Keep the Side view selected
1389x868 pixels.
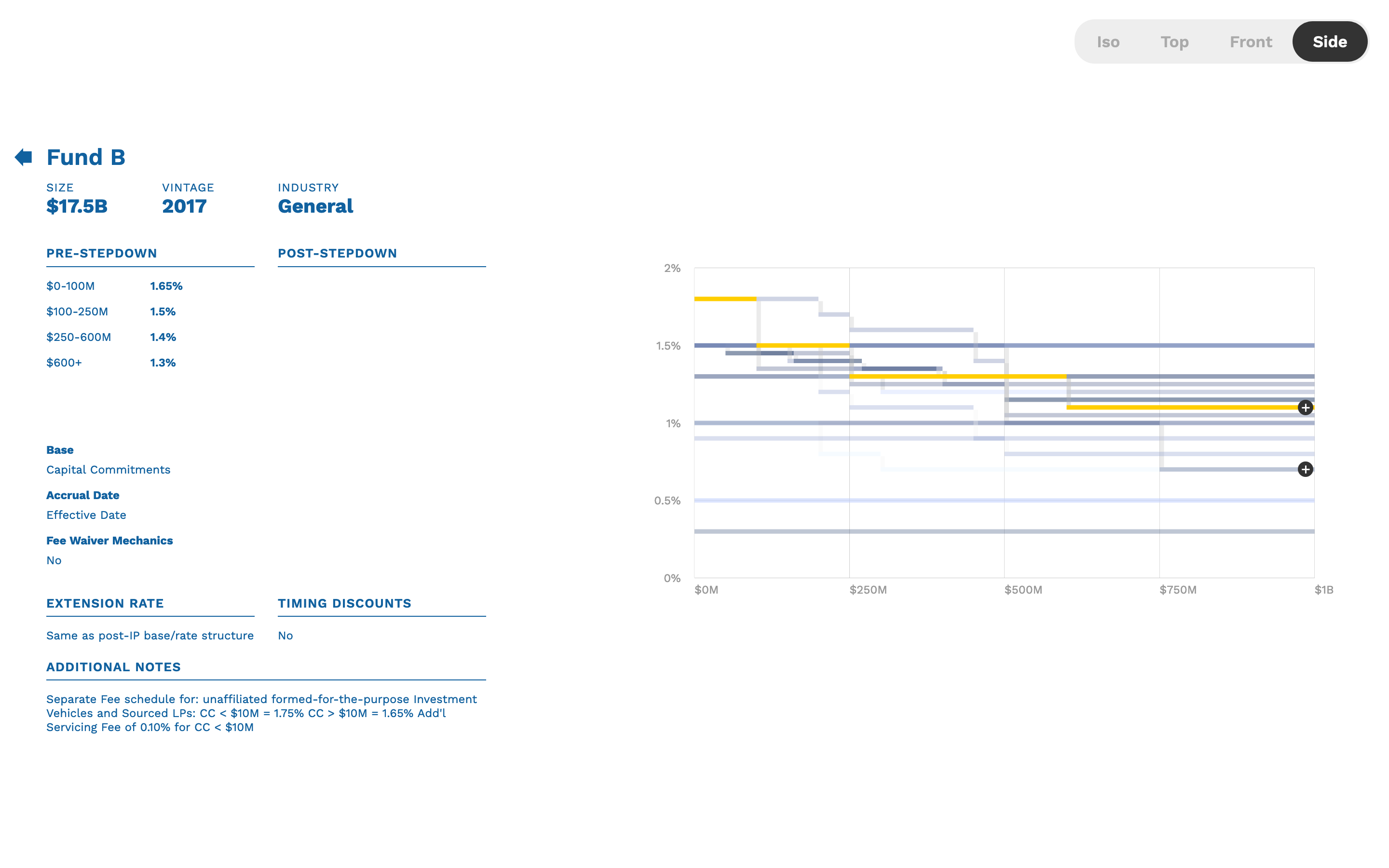coord(1329,41)
